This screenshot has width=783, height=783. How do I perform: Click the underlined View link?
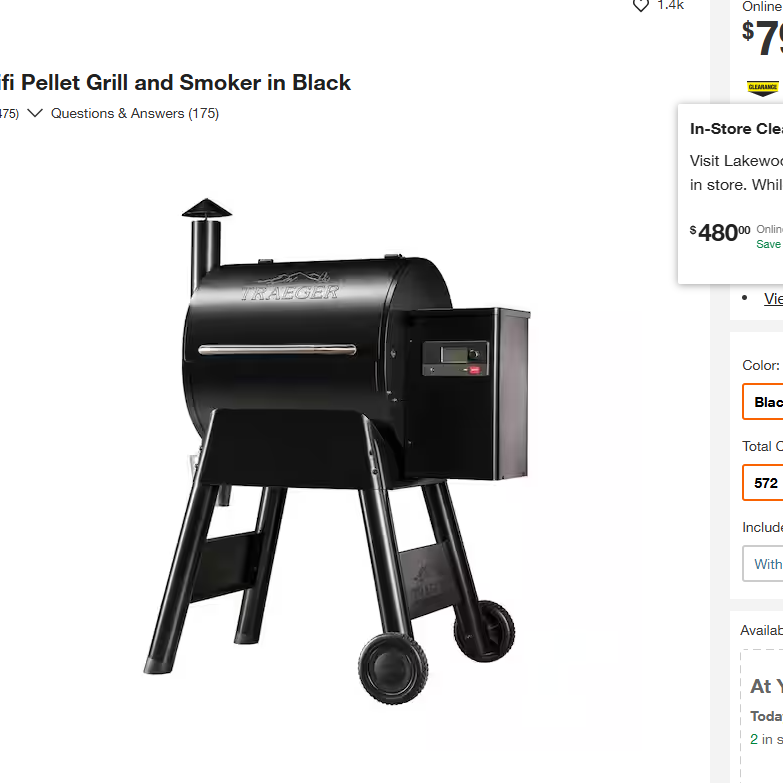point(773,298)
